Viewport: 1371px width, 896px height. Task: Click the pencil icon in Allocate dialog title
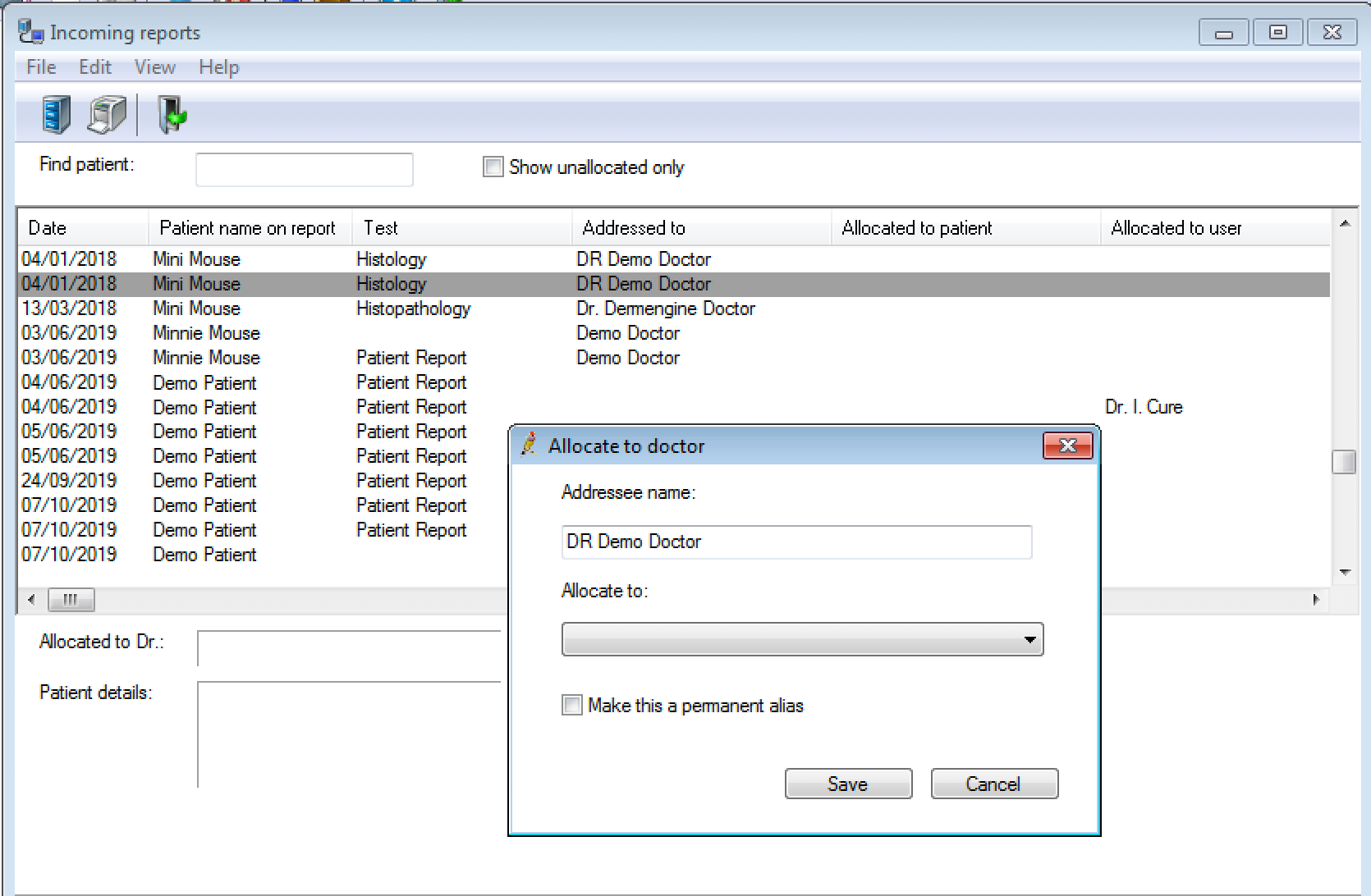(x=530, y=445)
